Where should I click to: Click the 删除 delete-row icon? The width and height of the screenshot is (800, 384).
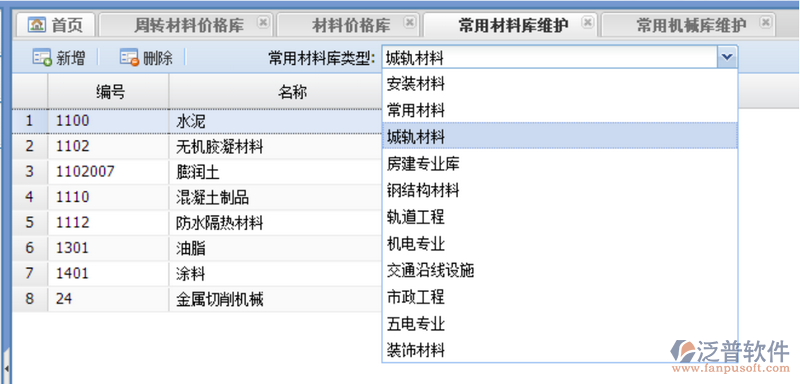pos(130,57)
